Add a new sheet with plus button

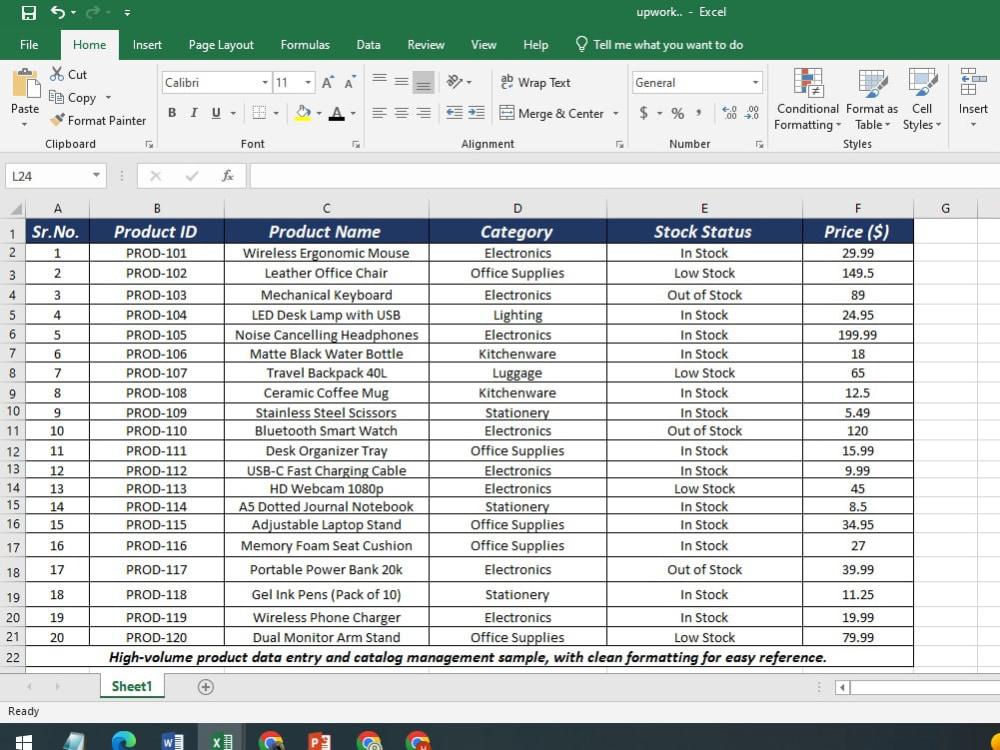pos(205,687)
